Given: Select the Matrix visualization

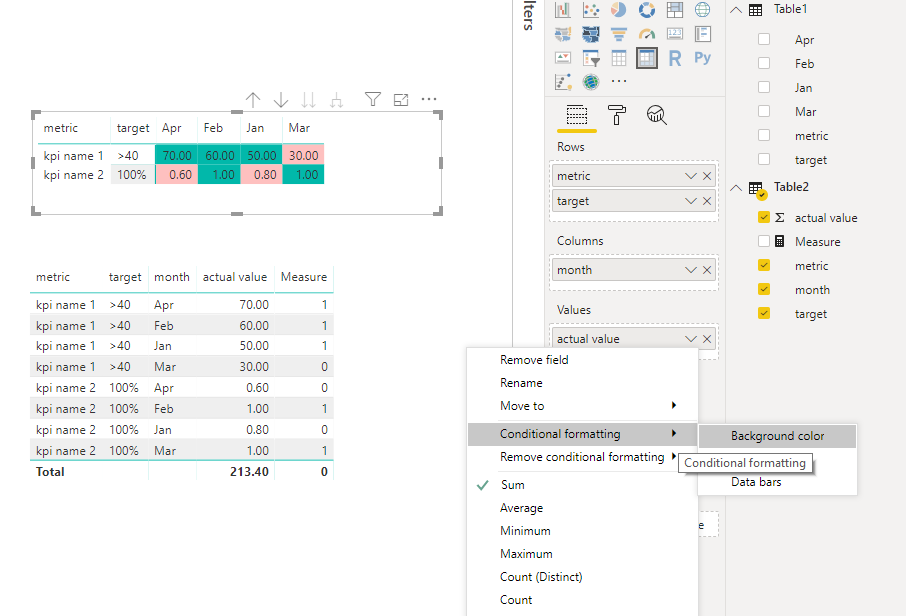Looking at the screenshot, I should pyautogui.click(x=647, y=58).
